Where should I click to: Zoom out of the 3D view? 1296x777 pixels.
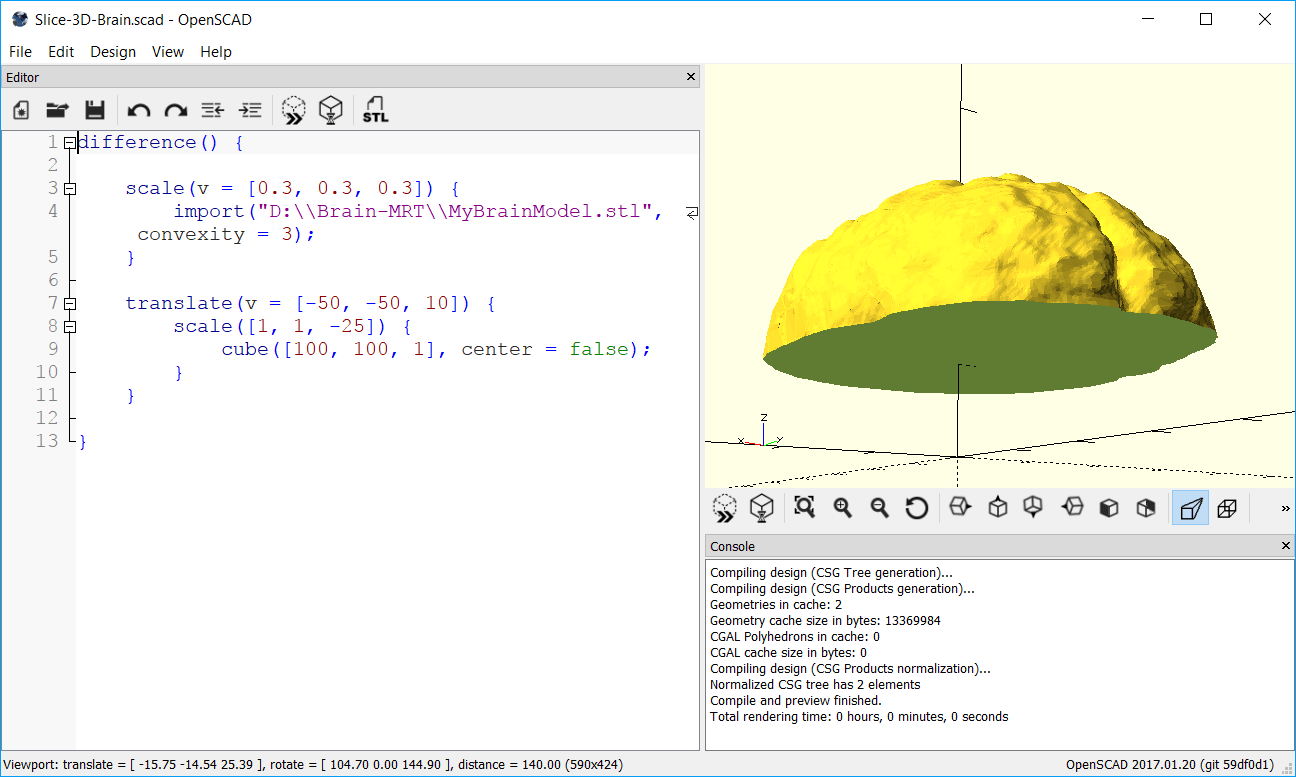point(879,508)
